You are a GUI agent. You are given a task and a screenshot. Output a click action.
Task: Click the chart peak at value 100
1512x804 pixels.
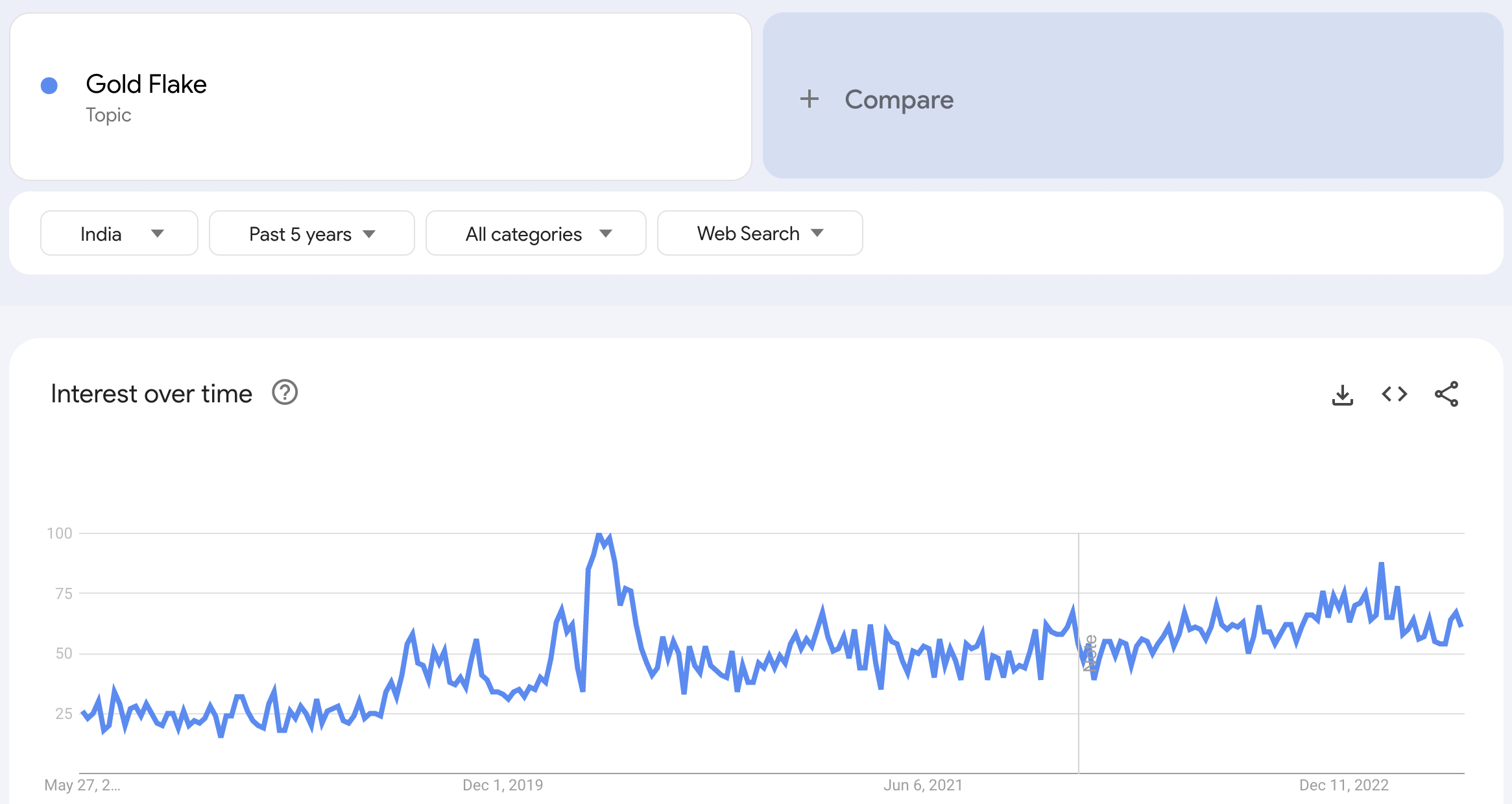coord(600,535)
